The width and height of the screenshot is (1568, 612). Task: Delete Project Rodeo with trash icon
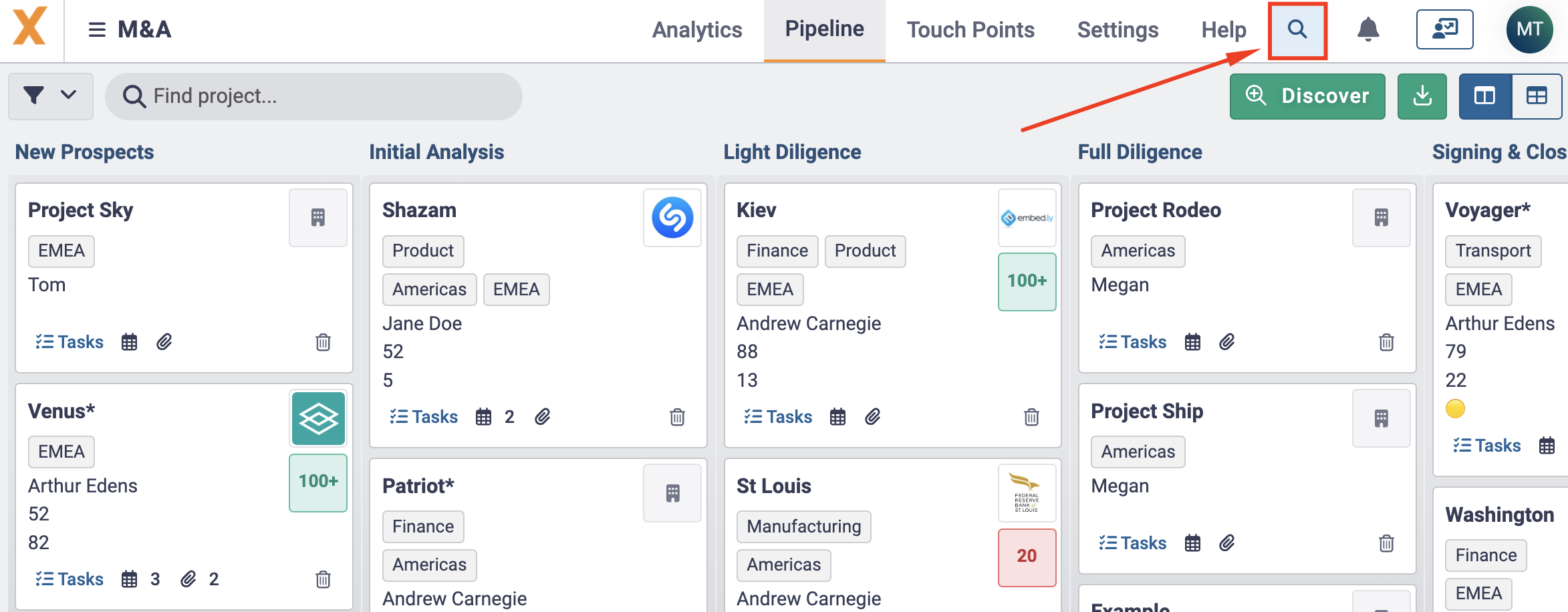1386,342
